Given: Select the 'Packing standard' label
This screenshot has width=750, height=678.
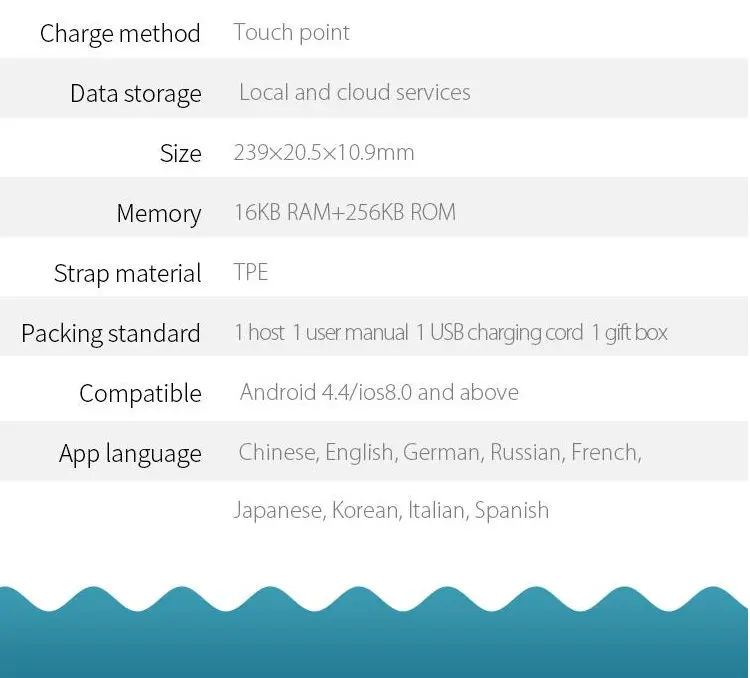Looking at the screenshot, I should coord(110,333).
